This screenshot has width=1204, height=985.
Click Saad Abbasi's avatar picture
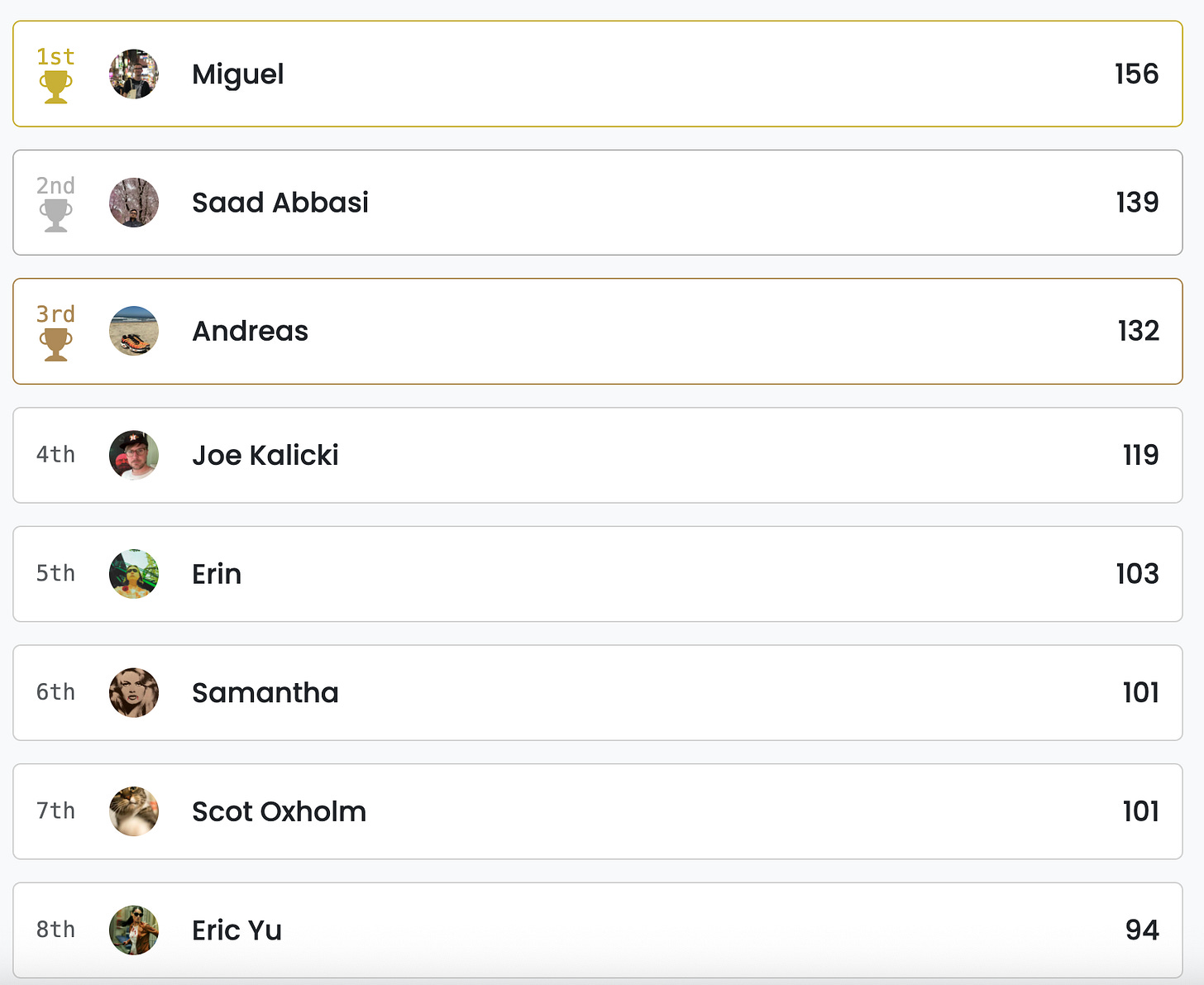pos(134,203)
